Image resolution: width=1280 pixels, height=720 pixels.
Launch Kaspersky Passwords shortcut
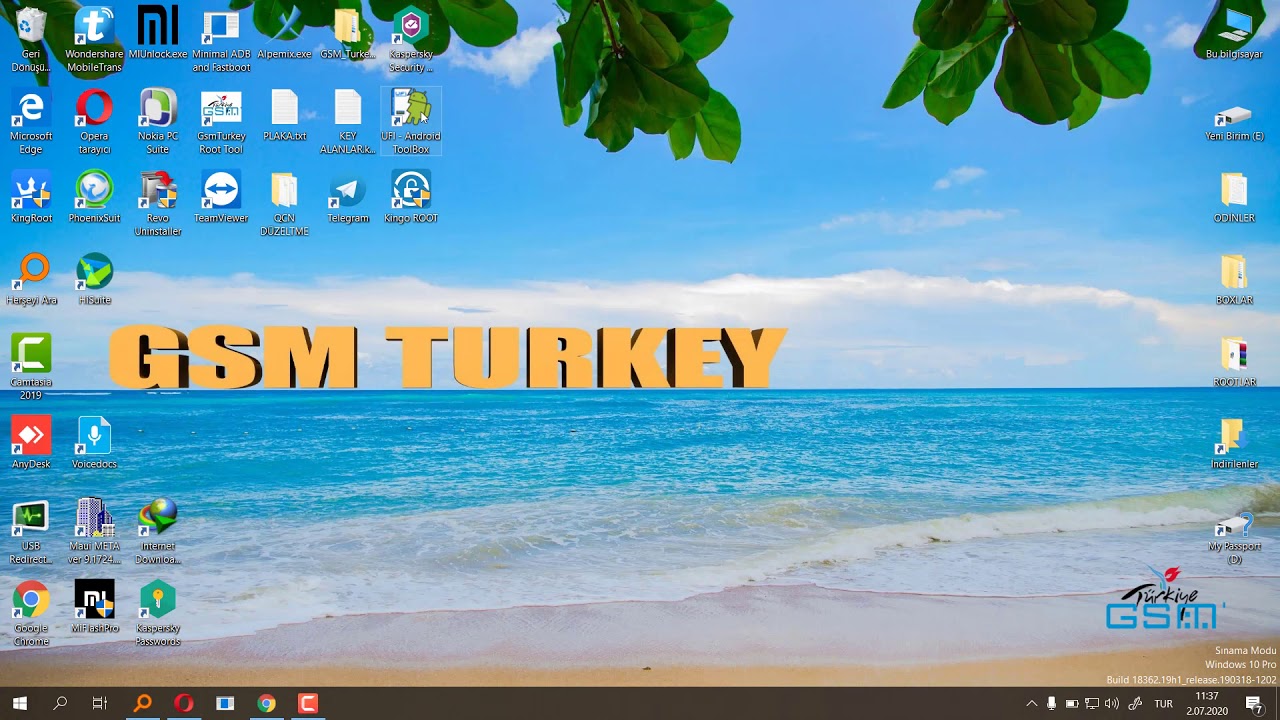158,614
